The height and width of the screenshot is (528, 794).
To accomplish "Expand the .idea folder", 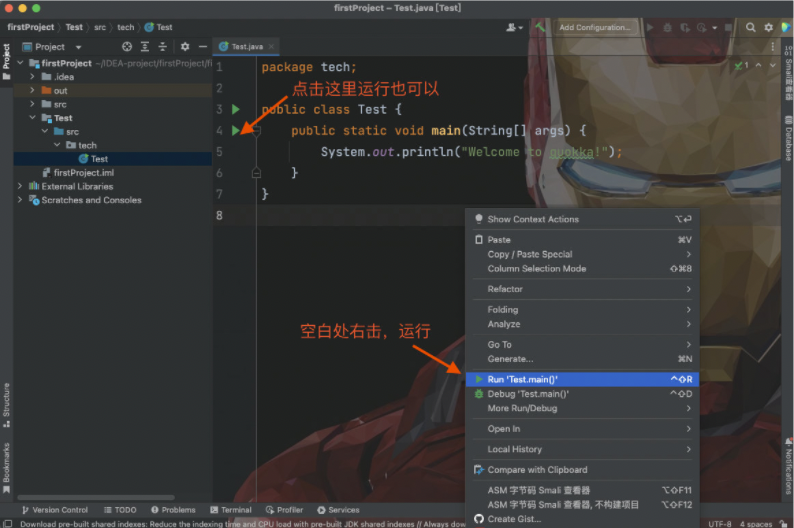I will [x=32, y=76].
